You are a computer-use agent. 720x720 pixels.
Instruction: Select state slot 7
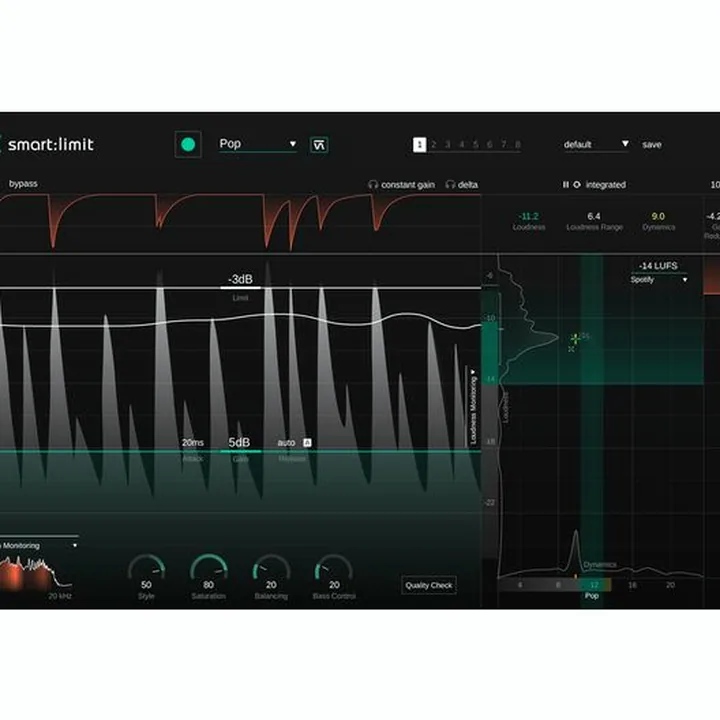pos(504,145)
